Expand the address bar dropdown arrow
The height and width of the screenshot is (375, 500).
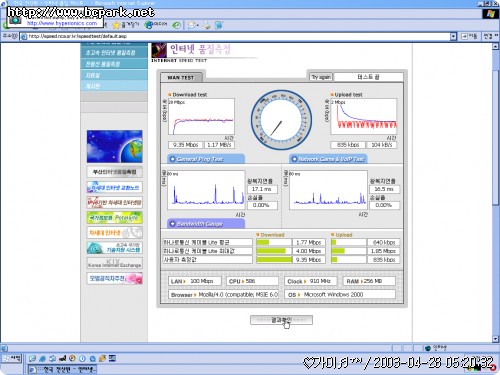pyautogui.click(x=453, y=36)
